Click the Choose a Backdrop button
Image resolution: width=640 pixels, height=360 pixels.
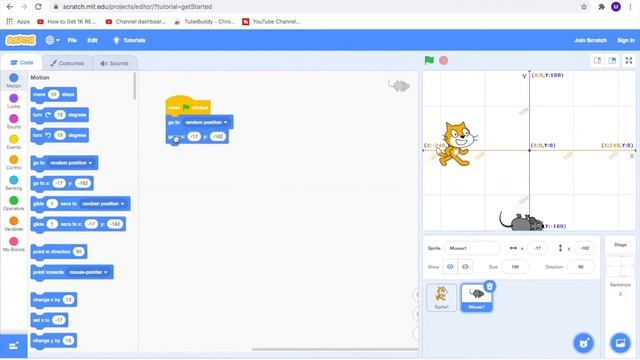tap(620, 342)
